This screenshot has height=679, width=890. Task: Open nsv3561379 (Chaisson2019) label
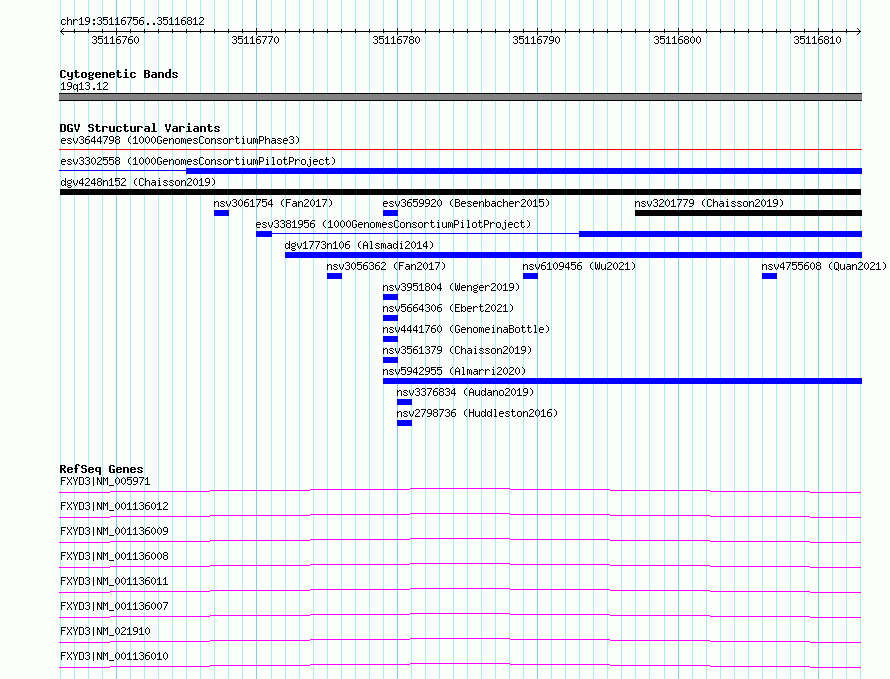[x=457, y=350]
